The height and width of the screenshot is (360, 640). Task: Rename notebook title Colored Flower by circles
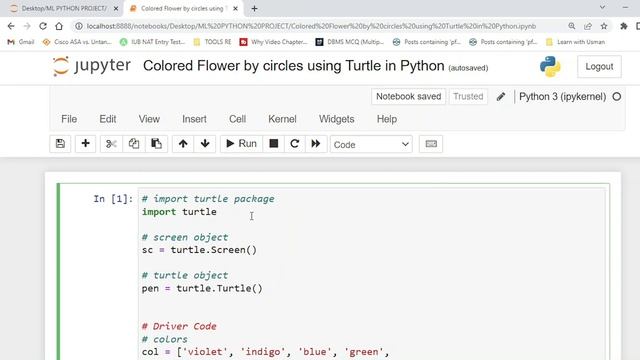pos(293,66)
